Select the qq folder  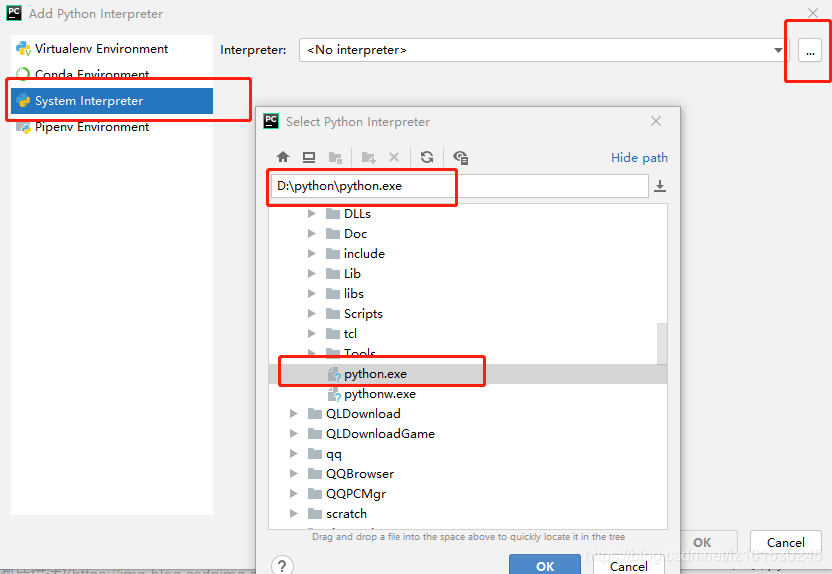(x=468, y=454)
